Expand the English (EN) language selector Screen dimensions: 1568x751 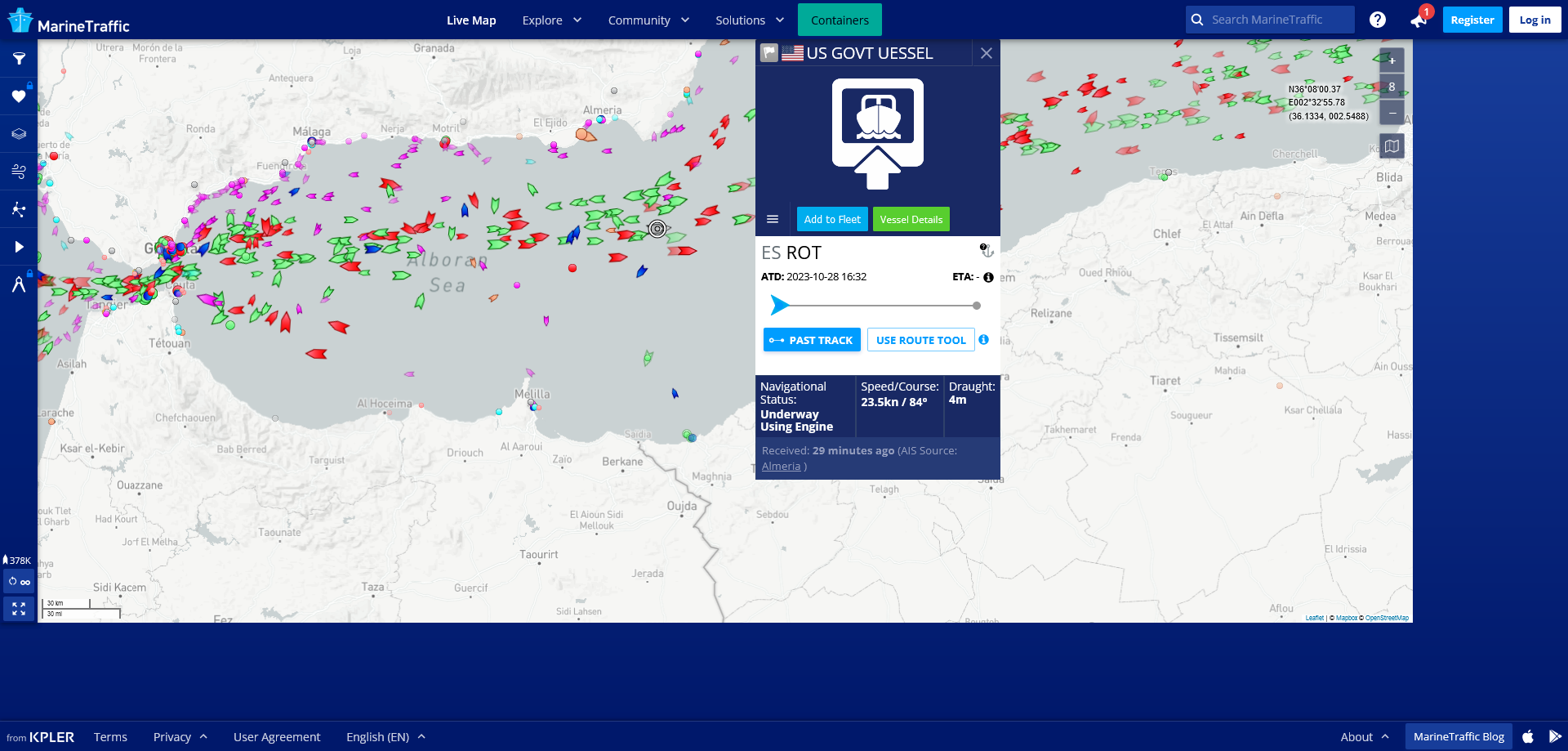pos(385,737)
